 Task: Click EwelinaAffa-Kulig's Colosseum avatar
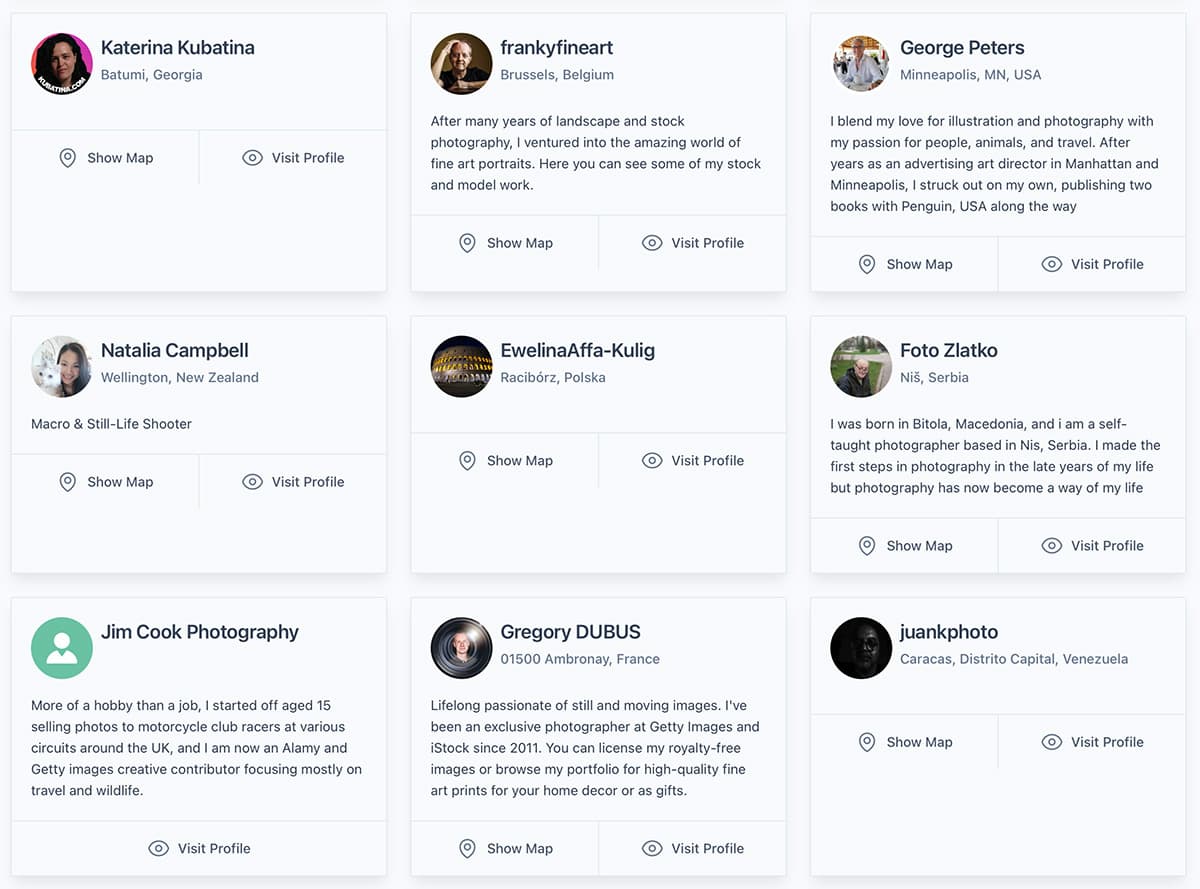tap(461, 366)
